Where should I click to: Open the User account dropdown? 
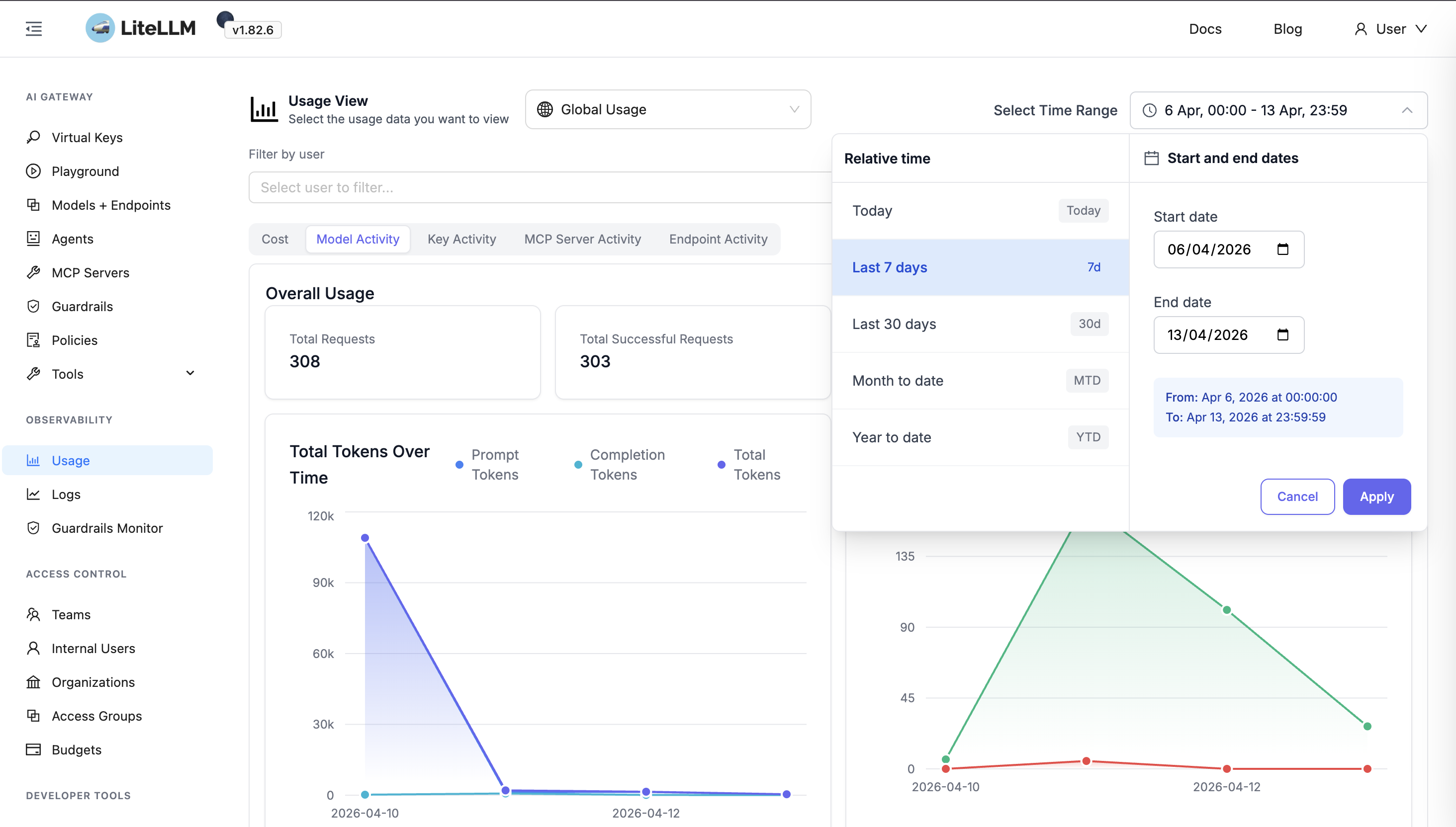click(1391, 28)
